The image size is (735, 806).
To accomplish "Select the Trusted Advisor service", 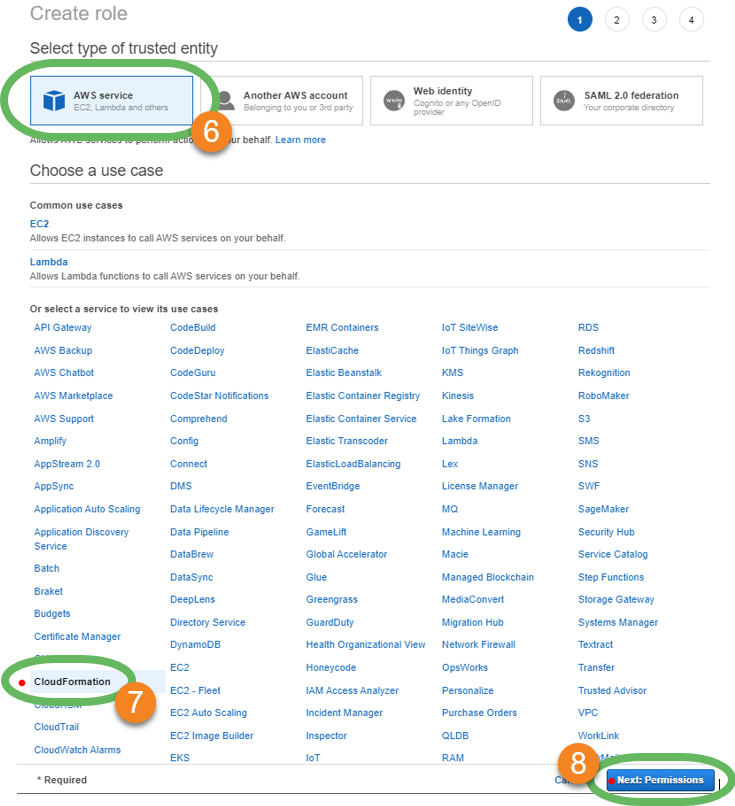I will tap(612, 691).
